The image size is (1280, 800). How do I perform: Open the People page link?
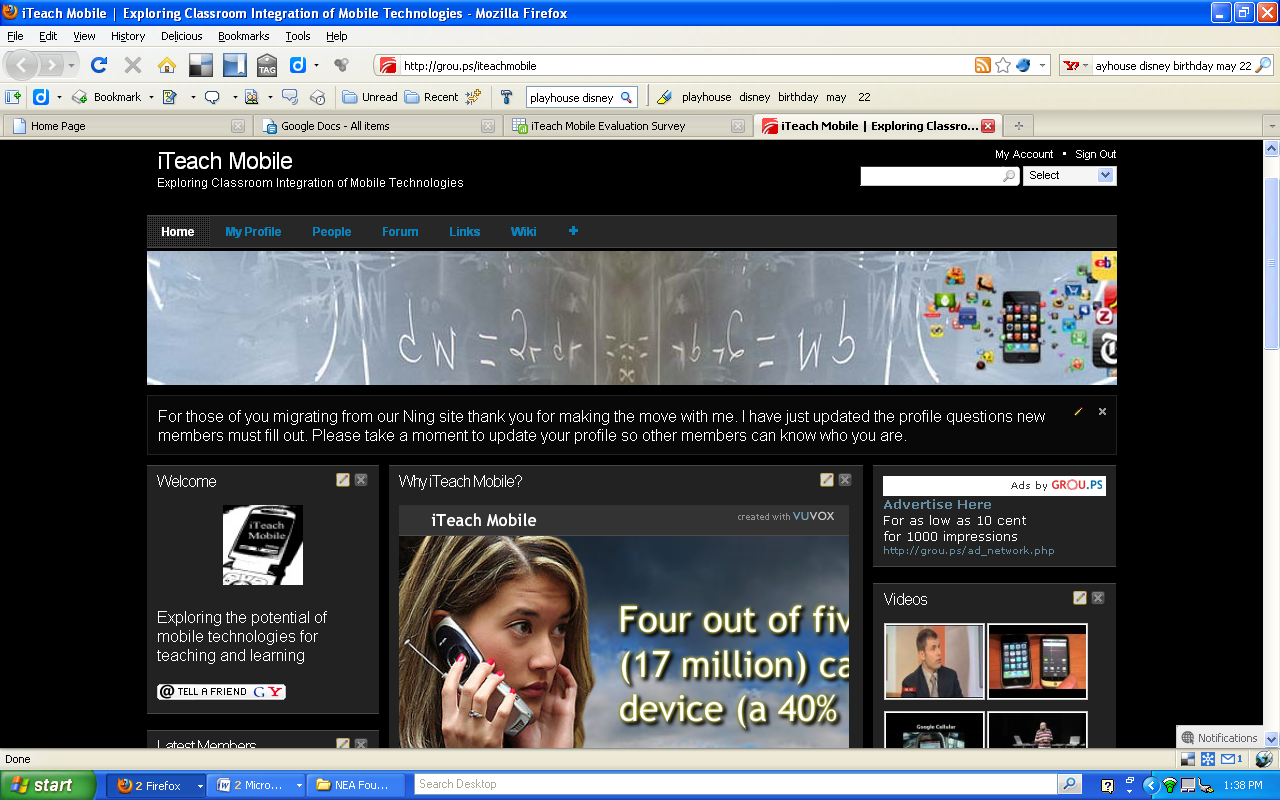point(331,231)
